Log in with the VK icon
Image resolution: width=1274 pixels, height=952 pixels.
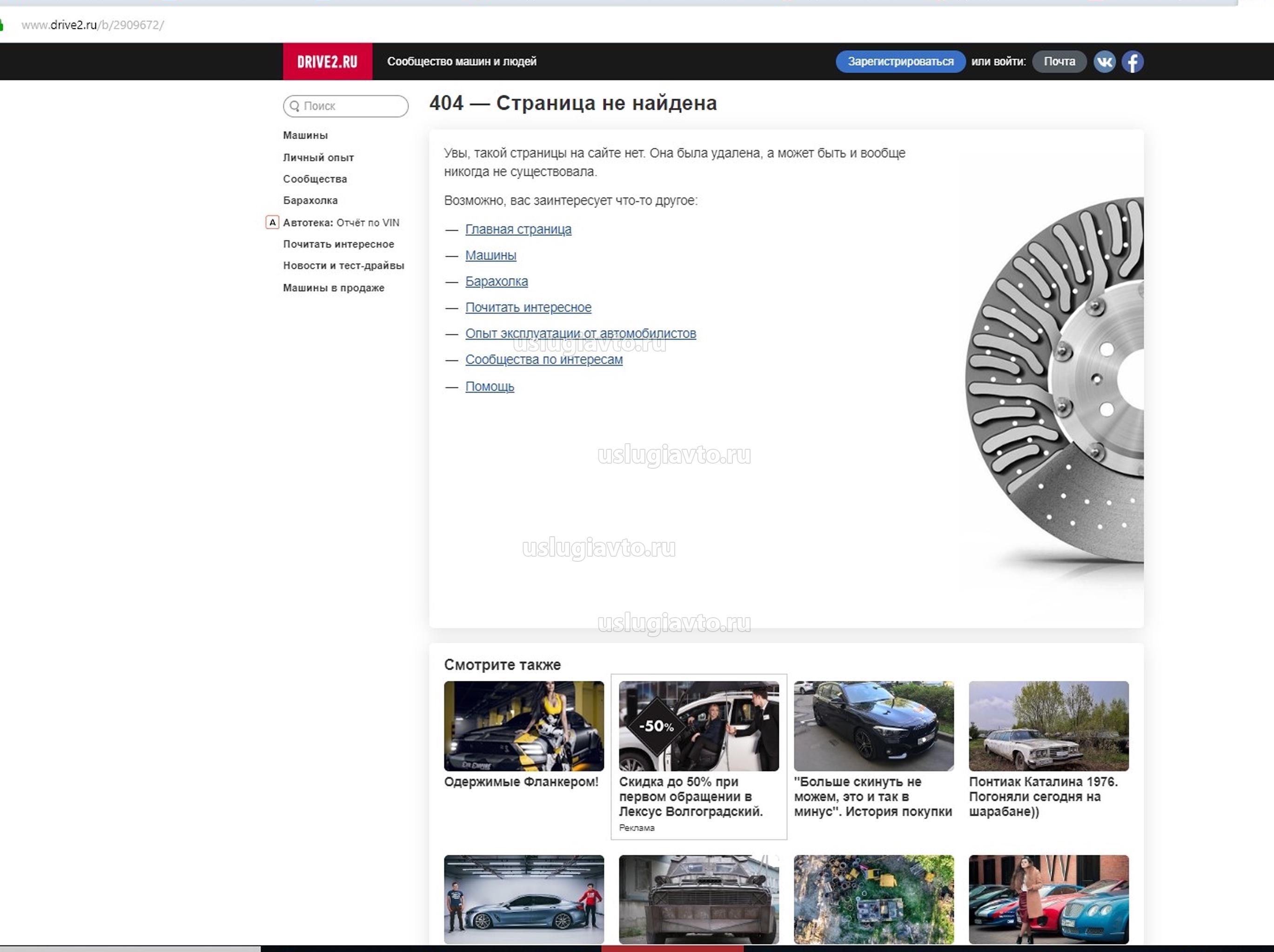tap(1104, 61)
